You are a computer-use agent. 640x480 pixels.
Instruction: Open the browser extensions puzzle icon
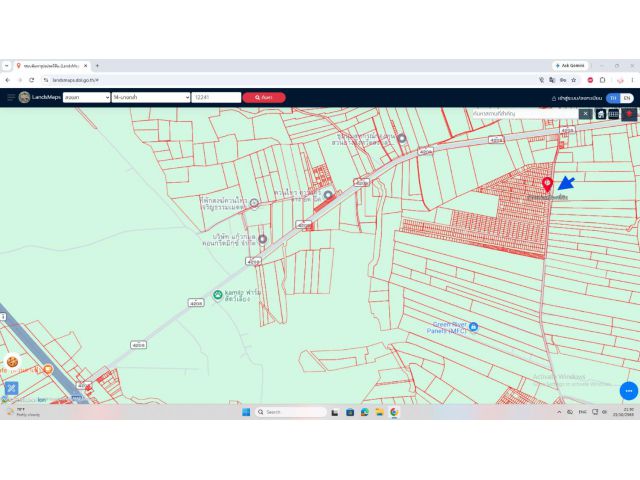602,80
